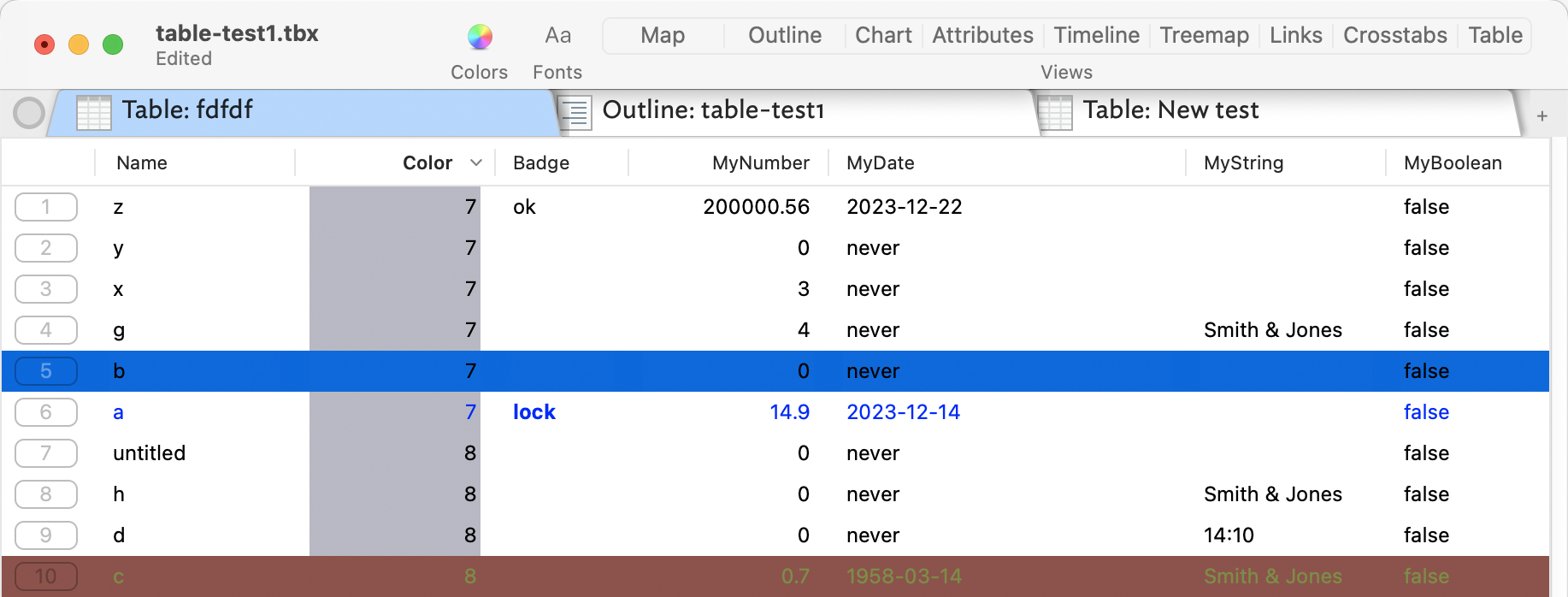This screenshot has height=597, width=1568.
Task: Click the lock badge in row a
Action: click(x=533, y=412)
